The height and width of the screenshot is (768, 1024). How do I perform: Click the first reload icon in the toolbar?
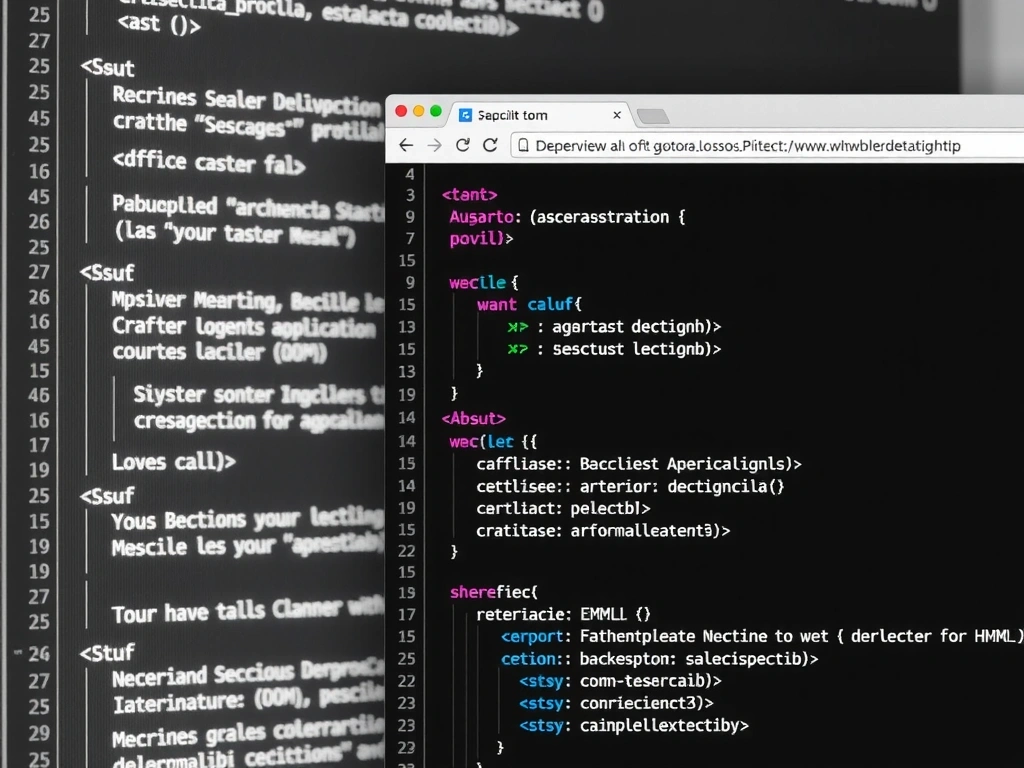461,145
